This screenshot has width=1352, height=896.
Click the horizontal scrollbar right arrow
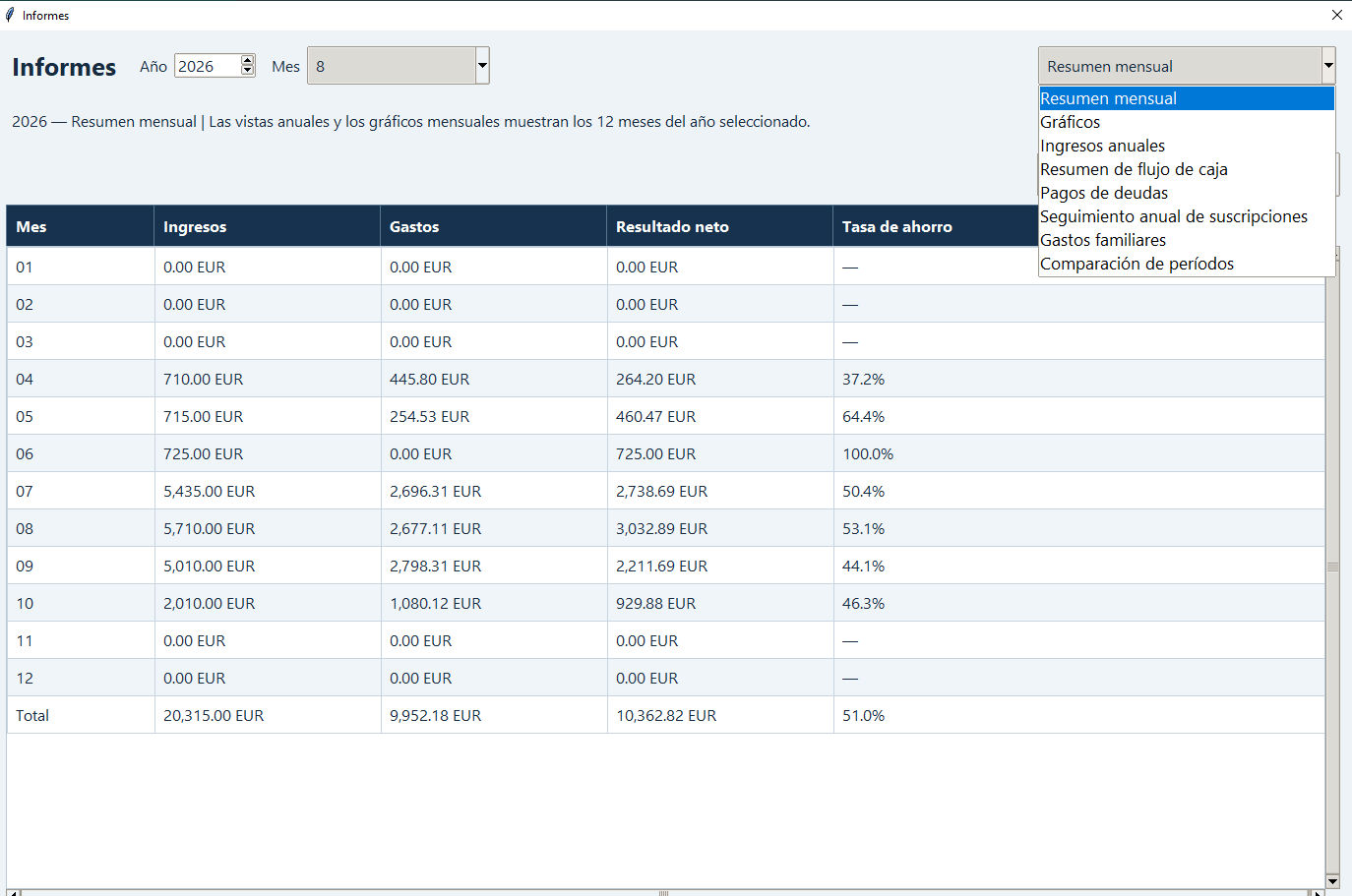(1317, 893)
